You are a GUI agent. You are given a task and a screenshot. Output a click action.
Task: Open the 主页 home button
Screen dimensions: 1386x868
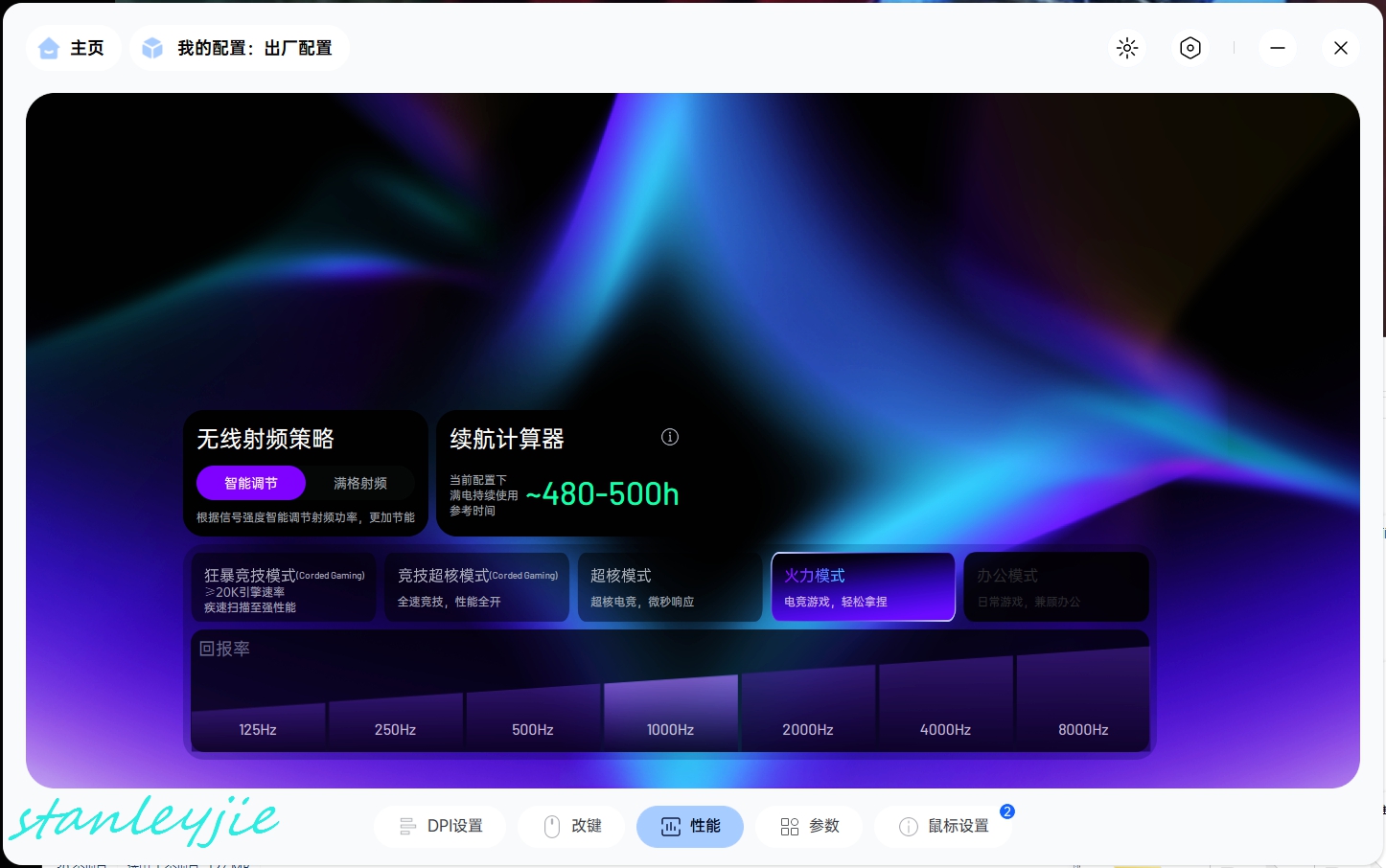pos(73,48)
